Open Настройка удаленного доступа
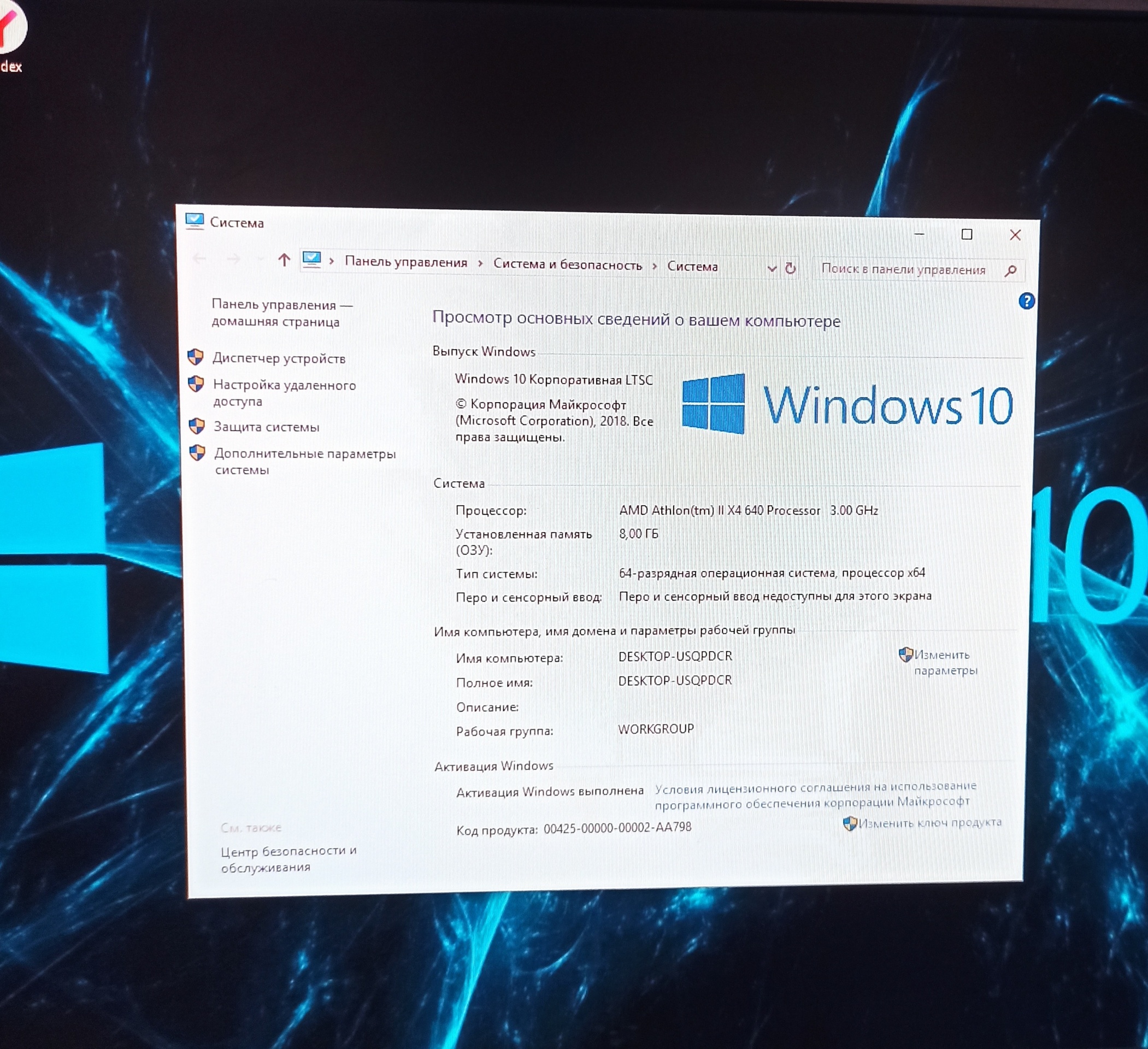 point(284,393)
